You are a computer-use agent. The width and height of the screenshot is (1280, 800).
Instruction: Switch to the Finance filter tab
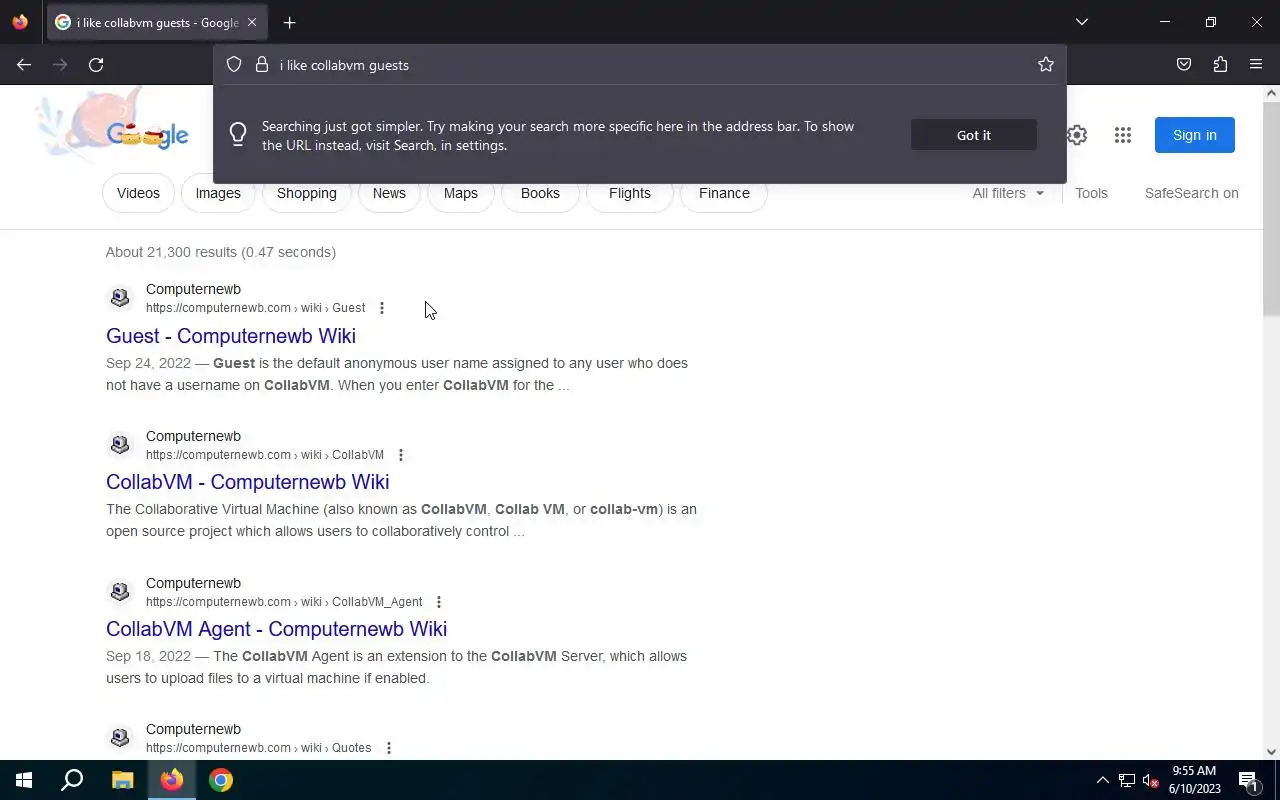[724, 193]
